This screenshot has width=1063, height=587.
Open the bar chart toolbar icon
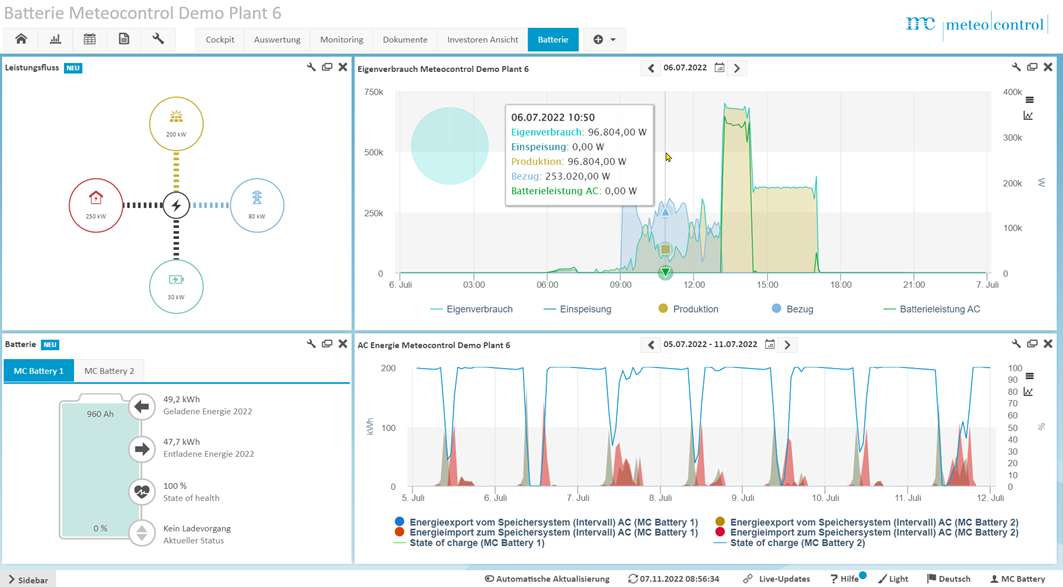(x=56, y=39)
